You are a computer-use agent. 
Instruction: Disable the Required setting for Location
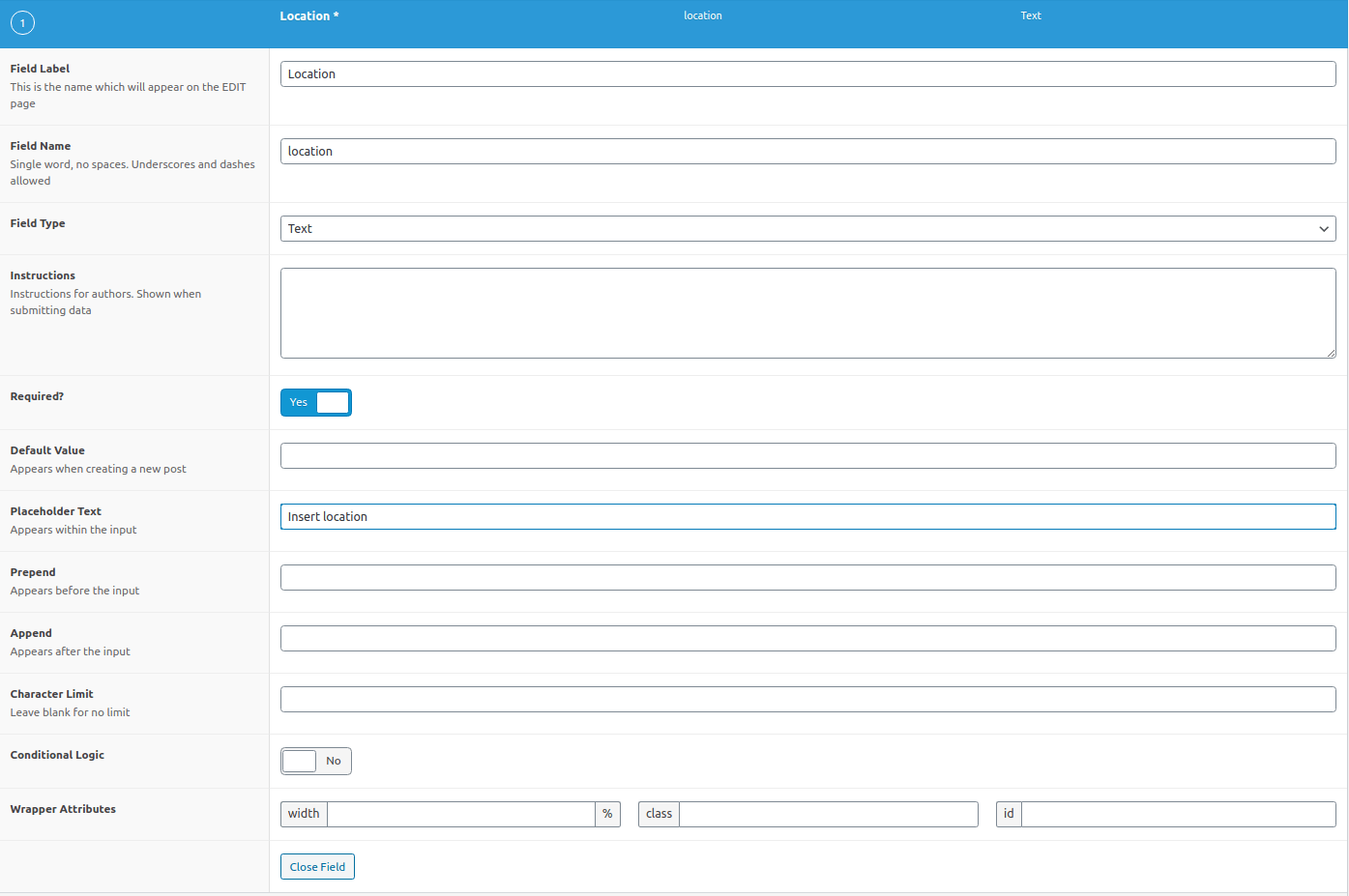[316, 402]
